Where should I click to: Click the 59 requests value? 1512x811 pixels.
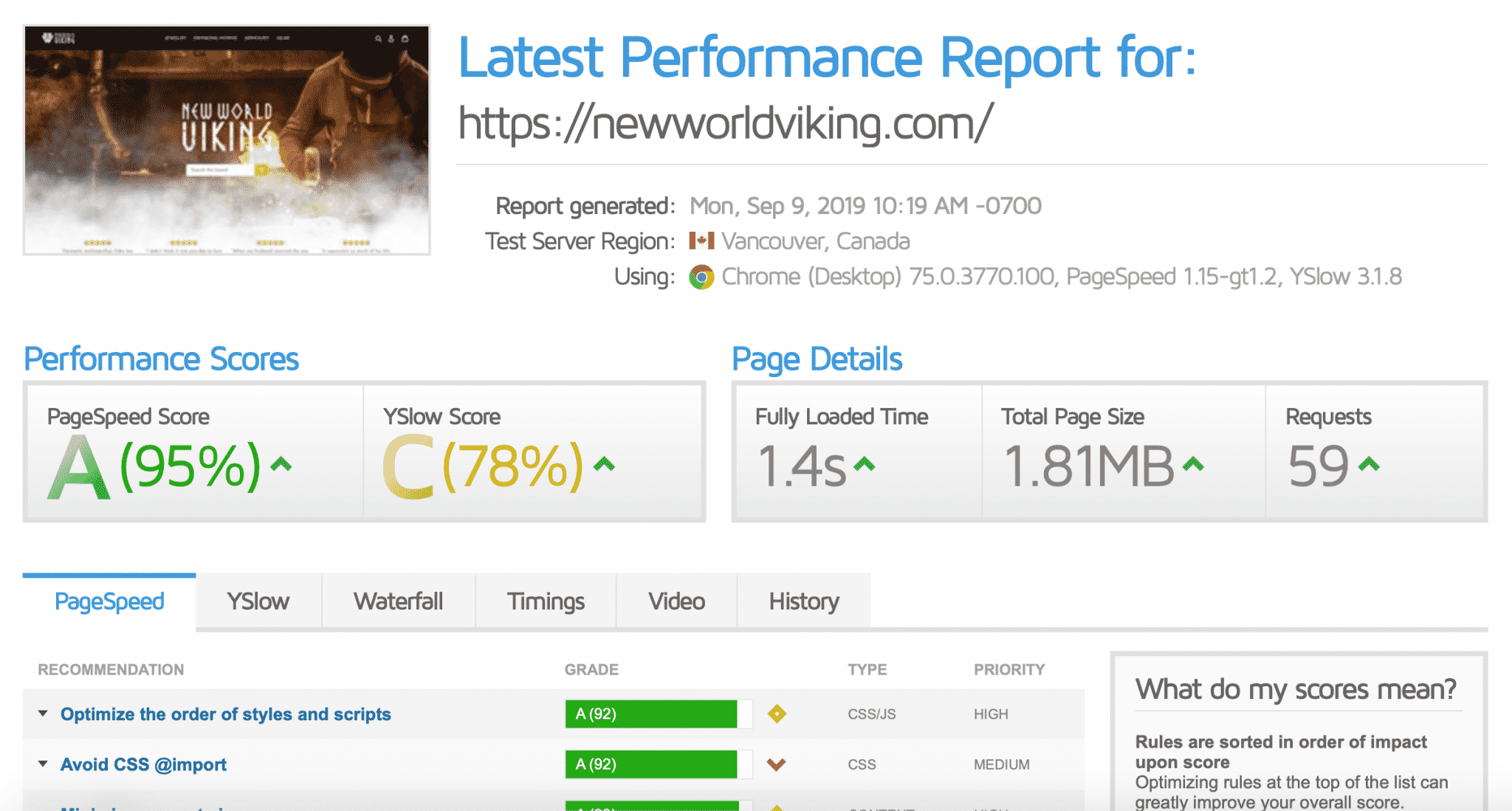click(x=1319, y=466)
